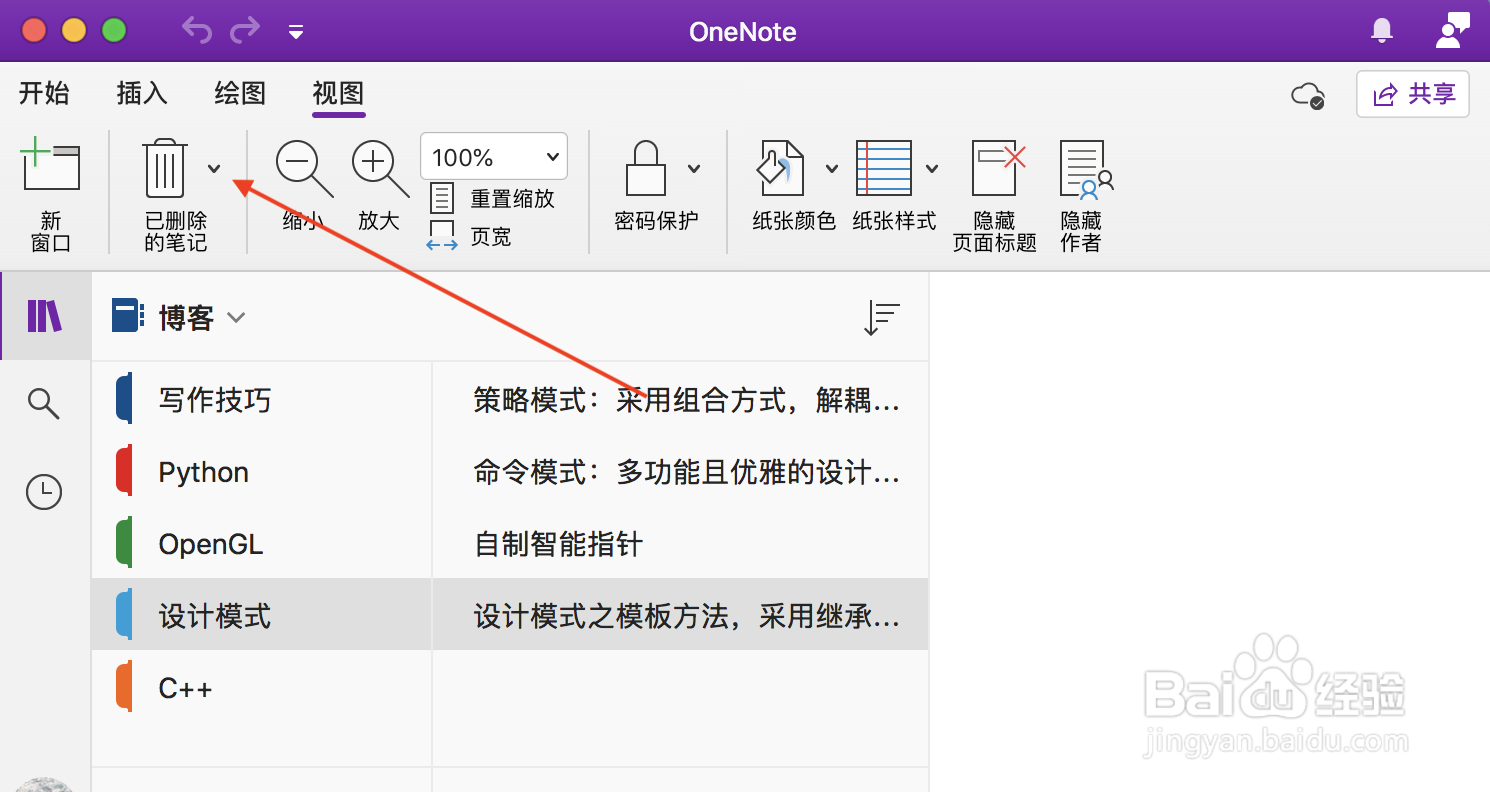Switch to the 开始 ribbon tab
The image size is (1490, 792).
tap(45, 93)
